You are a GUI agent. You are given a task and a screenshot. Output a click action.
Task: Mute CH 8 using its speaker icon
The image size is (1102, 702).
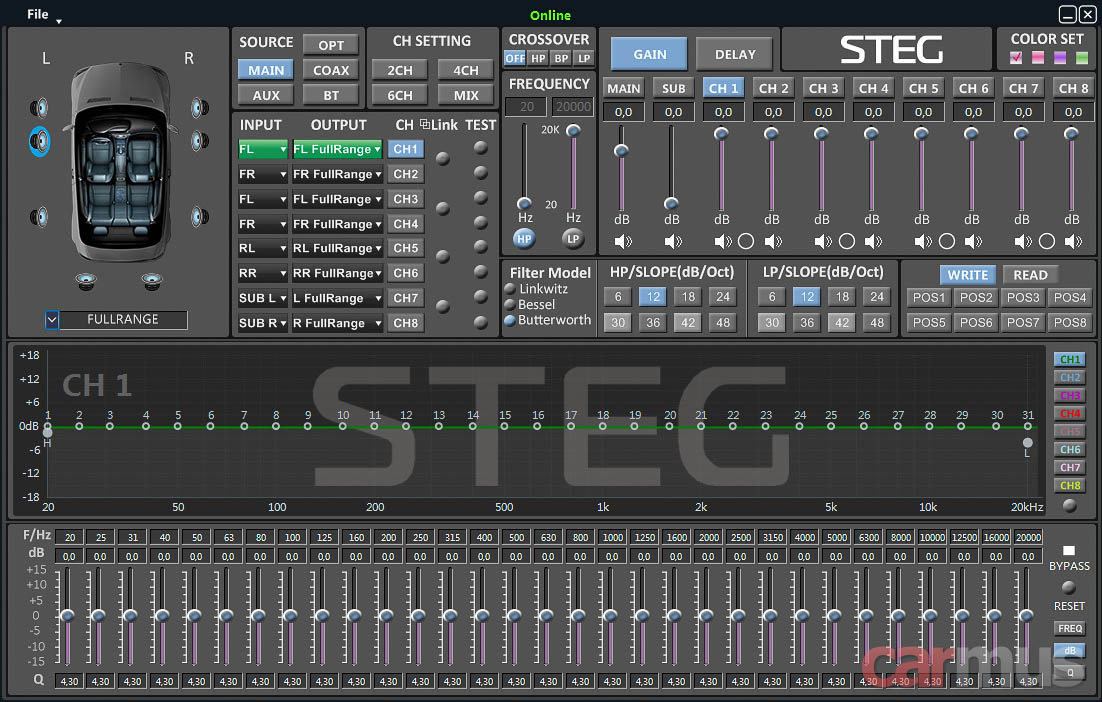tap(1073, 242)
